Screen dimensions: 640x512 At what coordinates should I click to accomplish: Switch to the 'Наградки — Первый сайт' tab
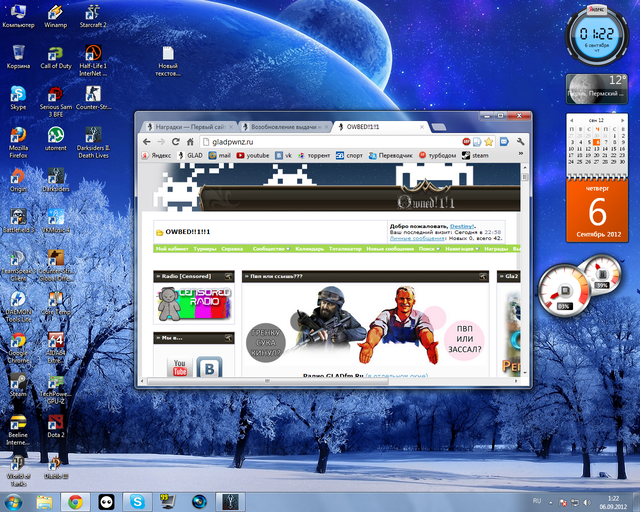tap(187, 126)
